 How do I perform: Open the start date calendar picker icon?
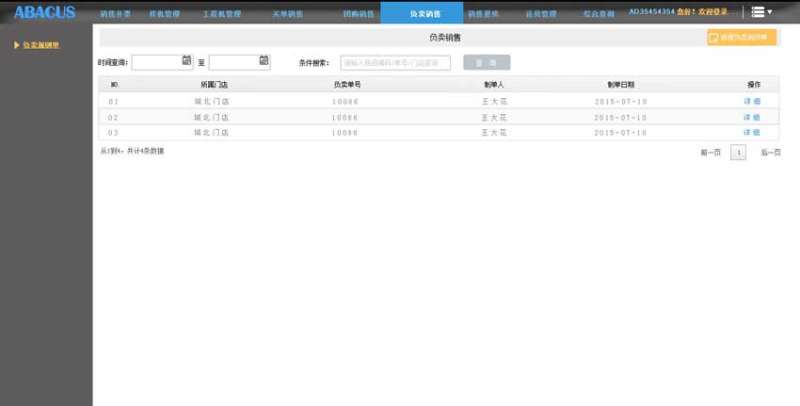pyautogui.click(x=186, y=61)
